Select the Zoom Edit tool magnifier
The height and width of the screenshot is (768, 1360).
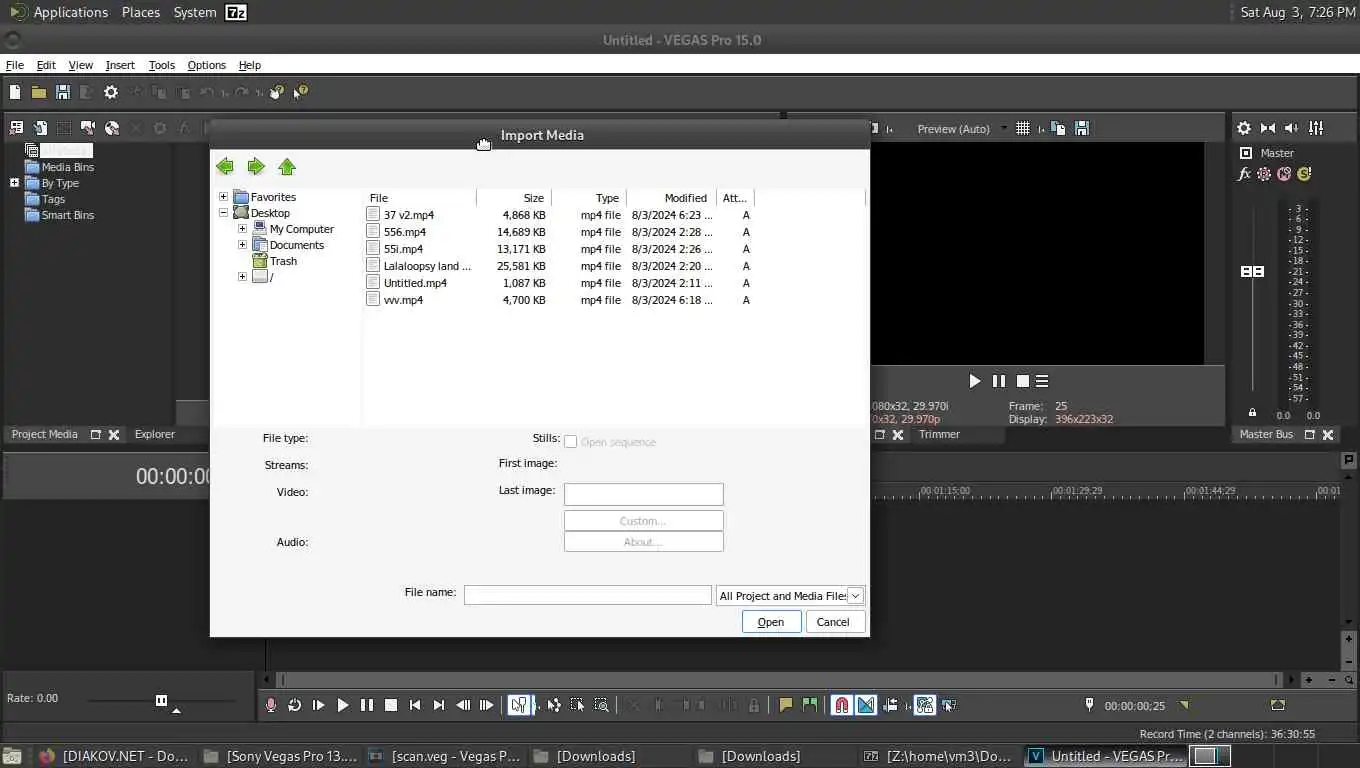tap(601, 705)
